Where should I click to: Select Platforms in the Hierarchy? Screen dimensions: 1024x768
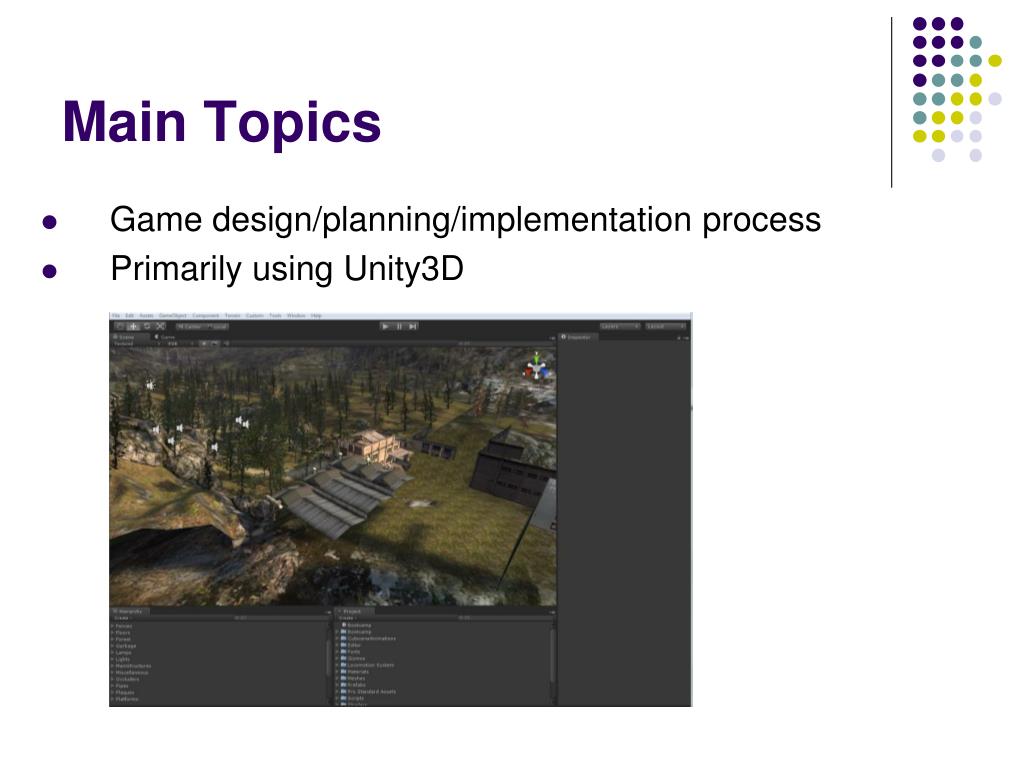pos(127,699)
